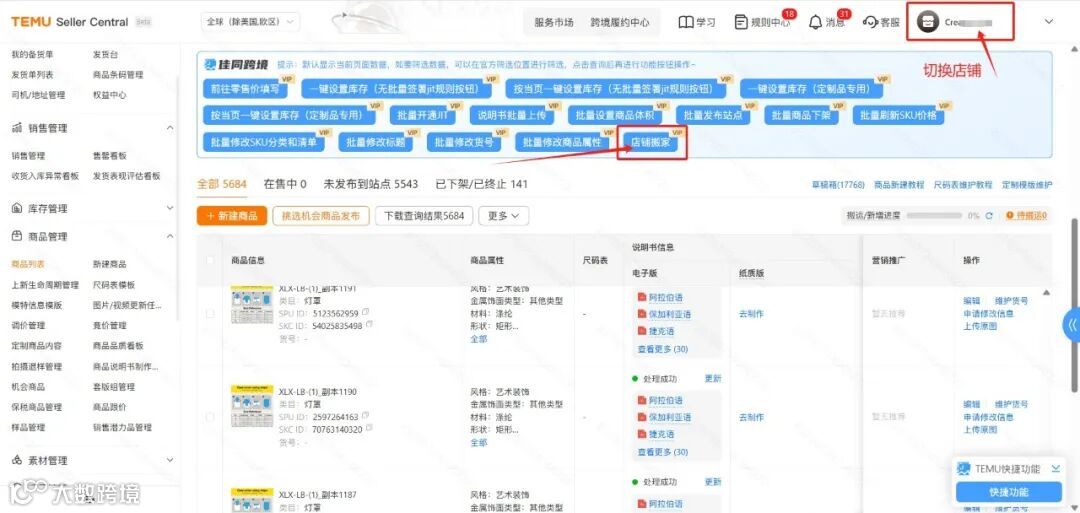The width and height of the screenshot is (1080, 513).
Task: Tick checkbox for XLX-LB-(1)_副本1191 row
Action: point(210,314)
